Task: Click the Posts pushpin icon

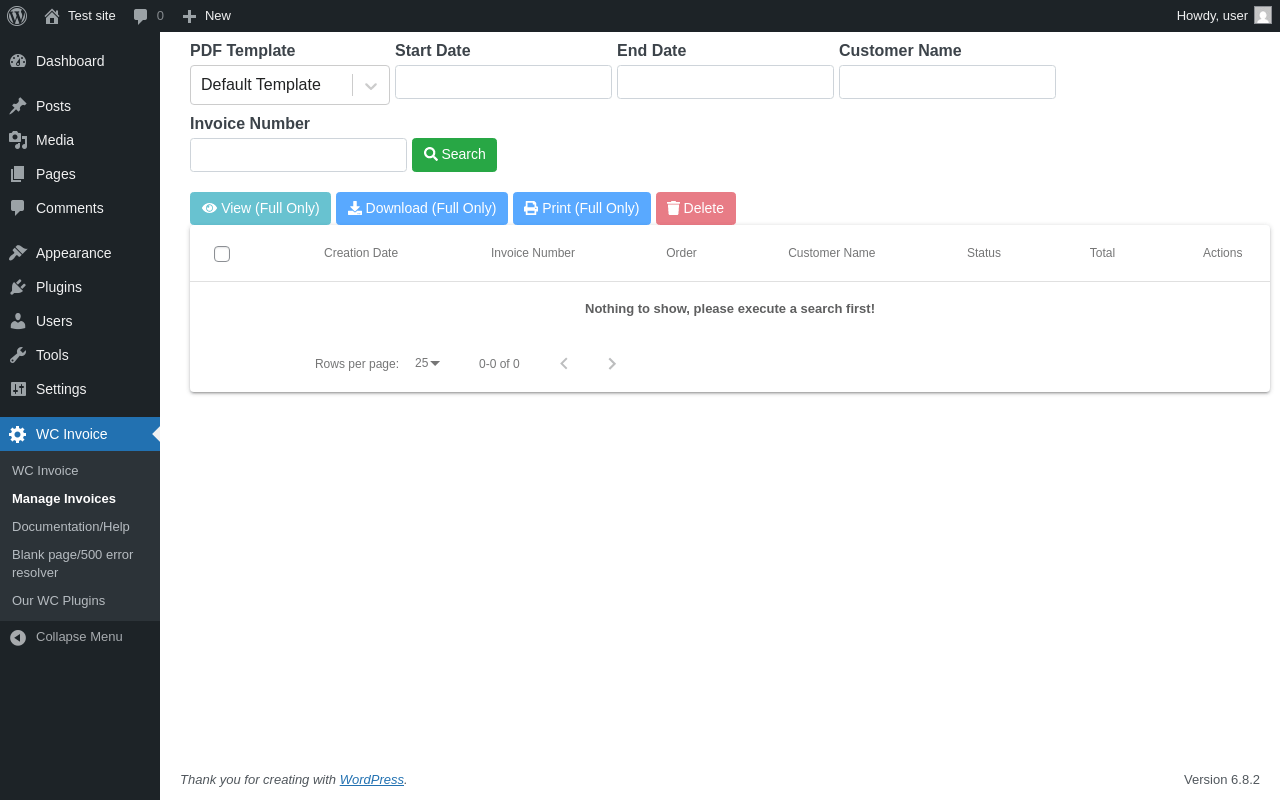Action: tap(18, 106)
